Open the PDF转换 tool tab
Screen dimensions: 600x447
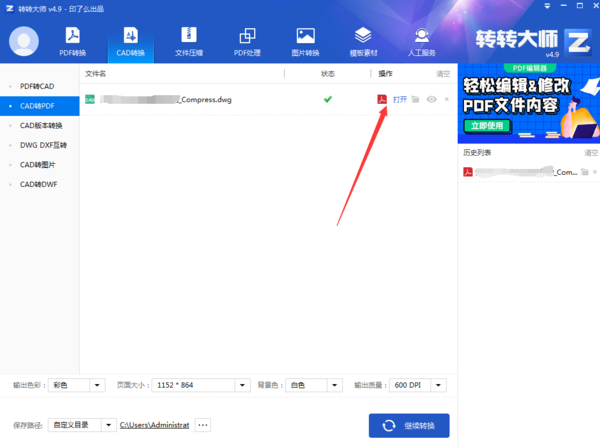pyautogui.click(x=72, y=41)
